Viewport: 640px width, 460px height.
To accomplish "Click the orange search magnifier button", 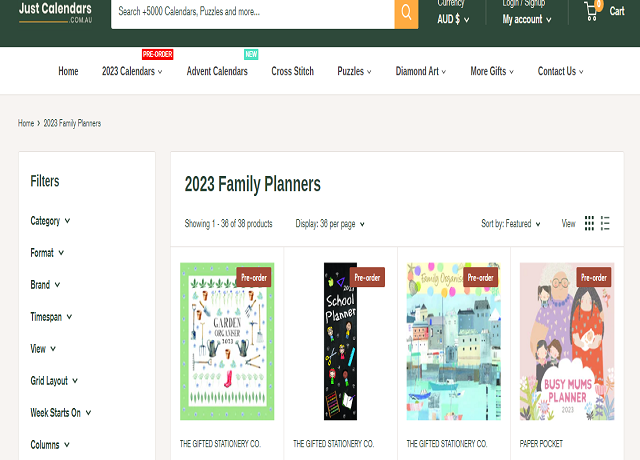I will pyautogui.click(x=406, y=13).
